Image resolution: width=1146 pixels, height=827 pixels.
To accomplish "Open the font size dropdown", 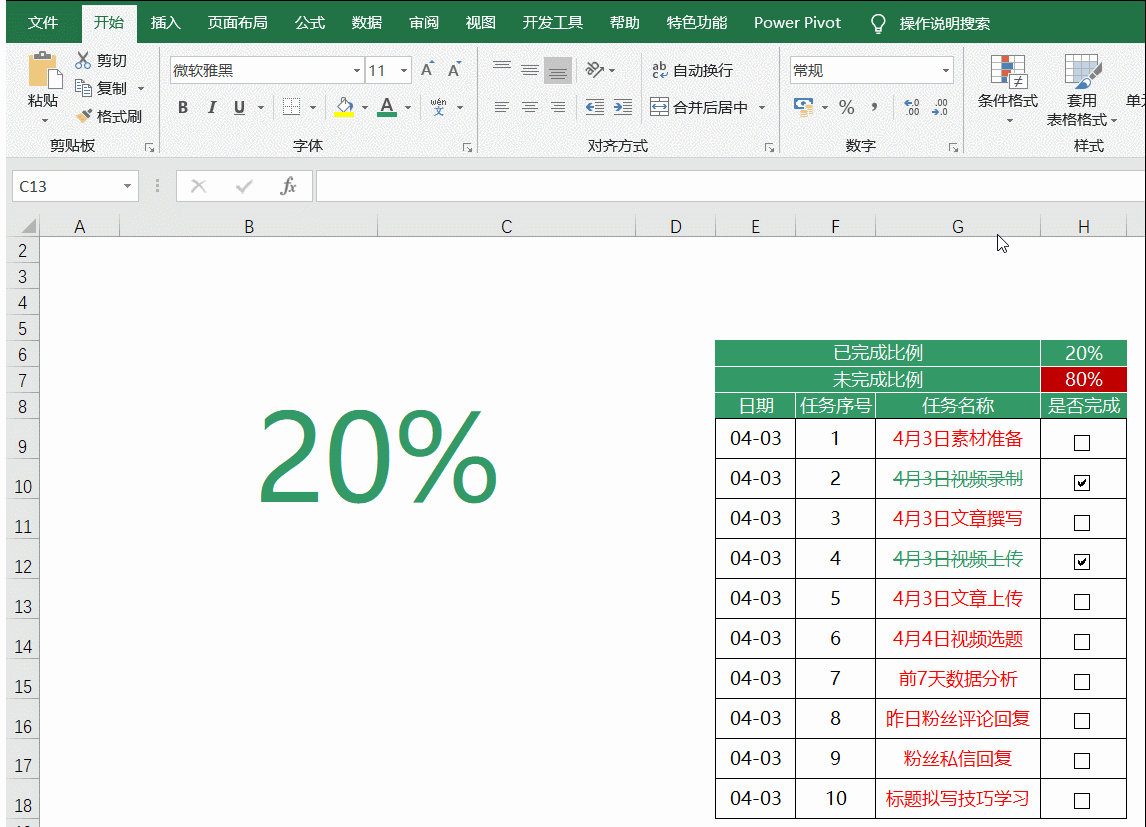I will point(403,70).
